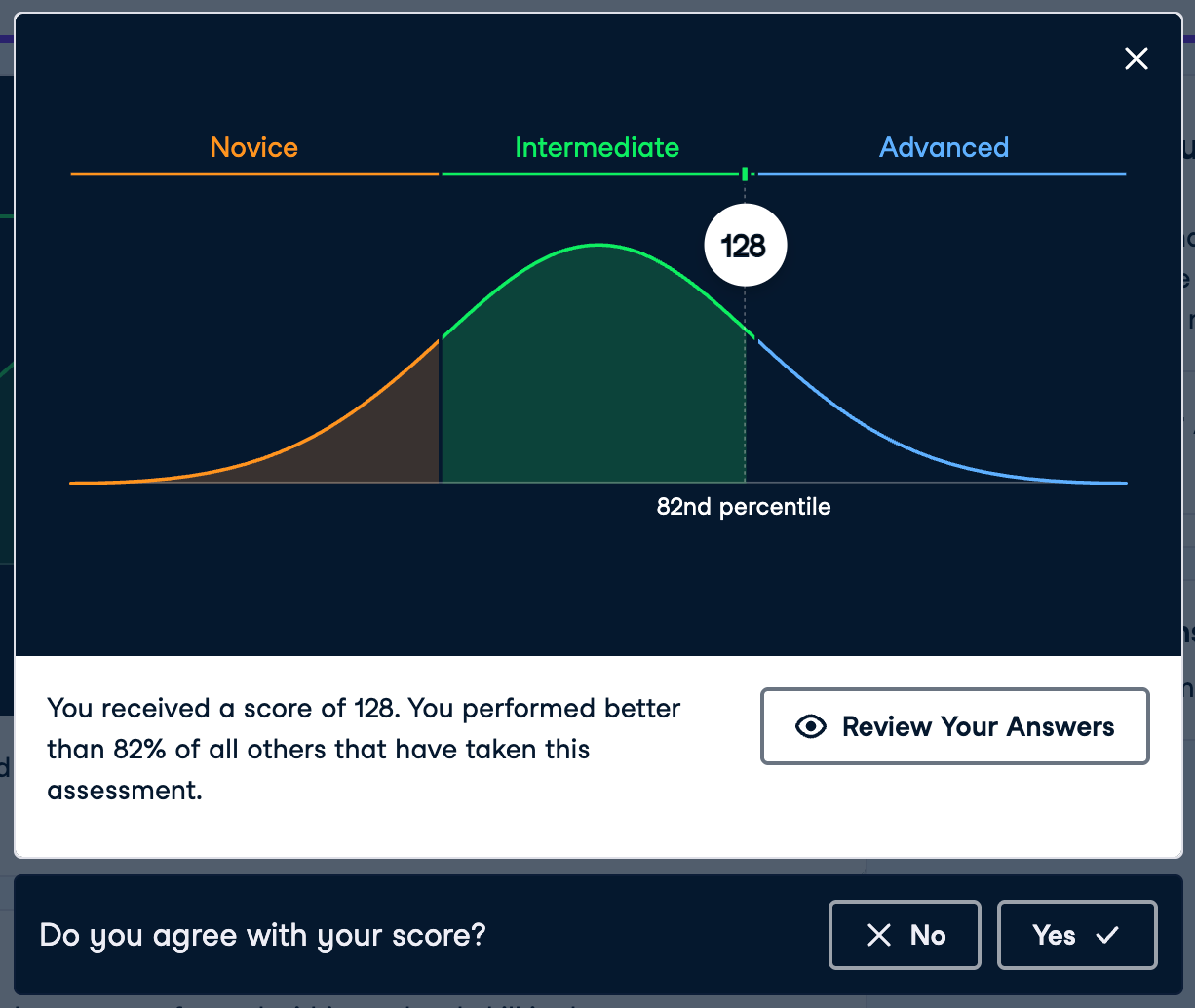Click the checkmark icon in the Yes button
The image size is (1195, 1008).
pos(1107,936)
